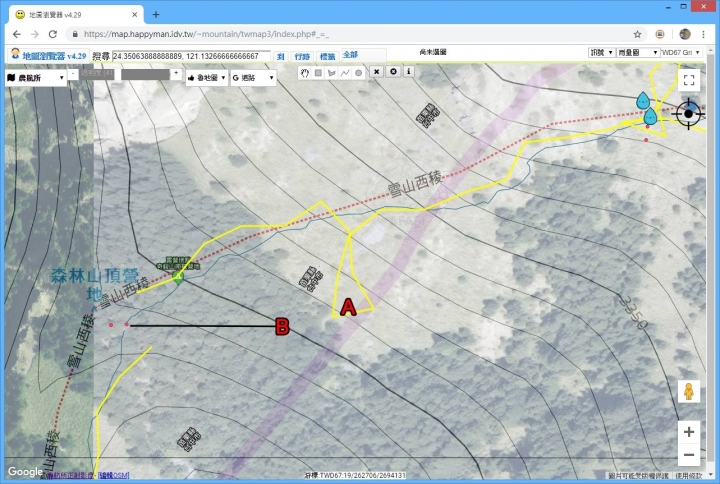Click the crosshair locate target icon
This screenshot has width=720, height=484.
[x=688, y=113]
